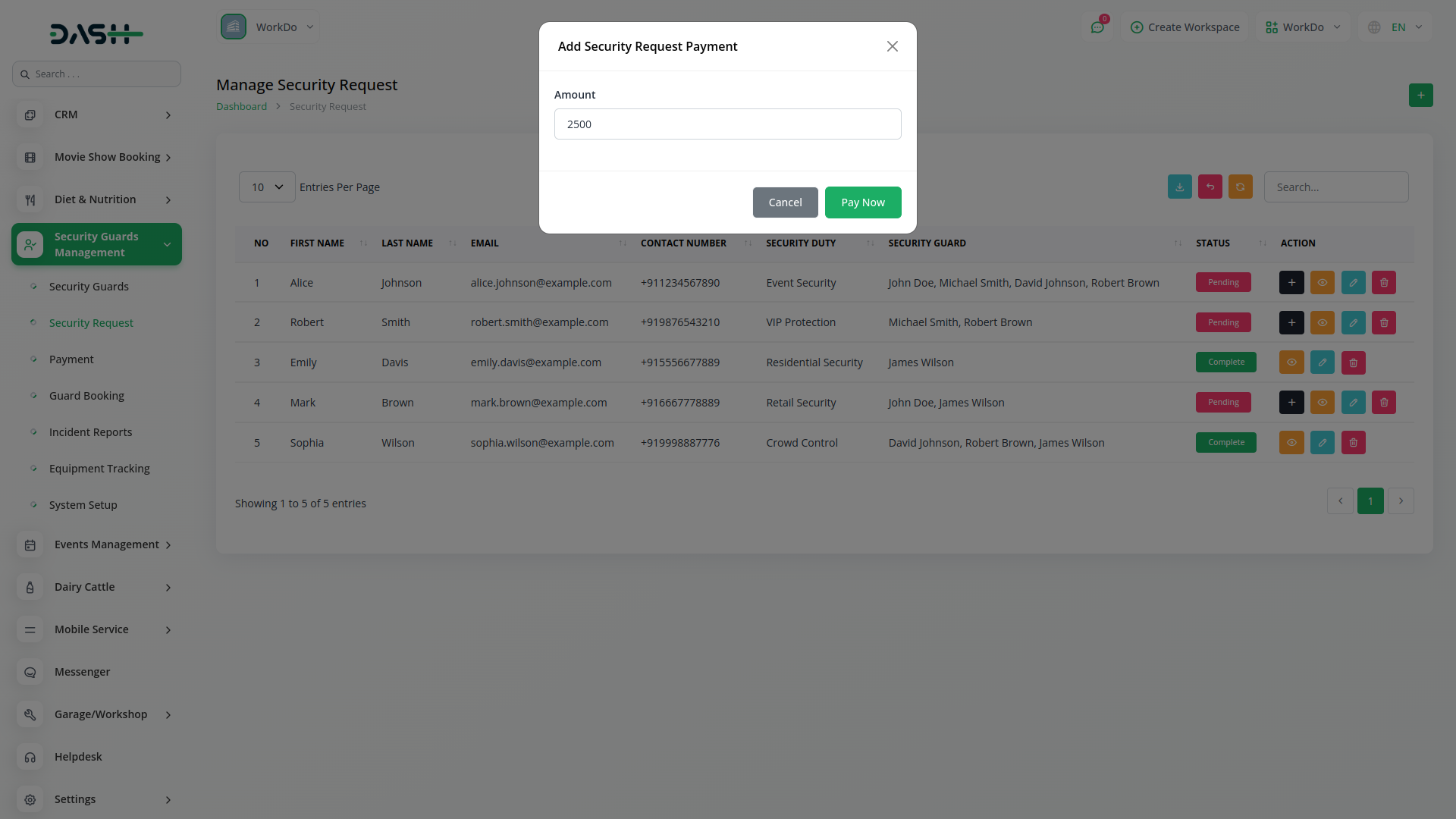
Task: View Robert Smith's request with eye icon
Action: (1322, 322)
